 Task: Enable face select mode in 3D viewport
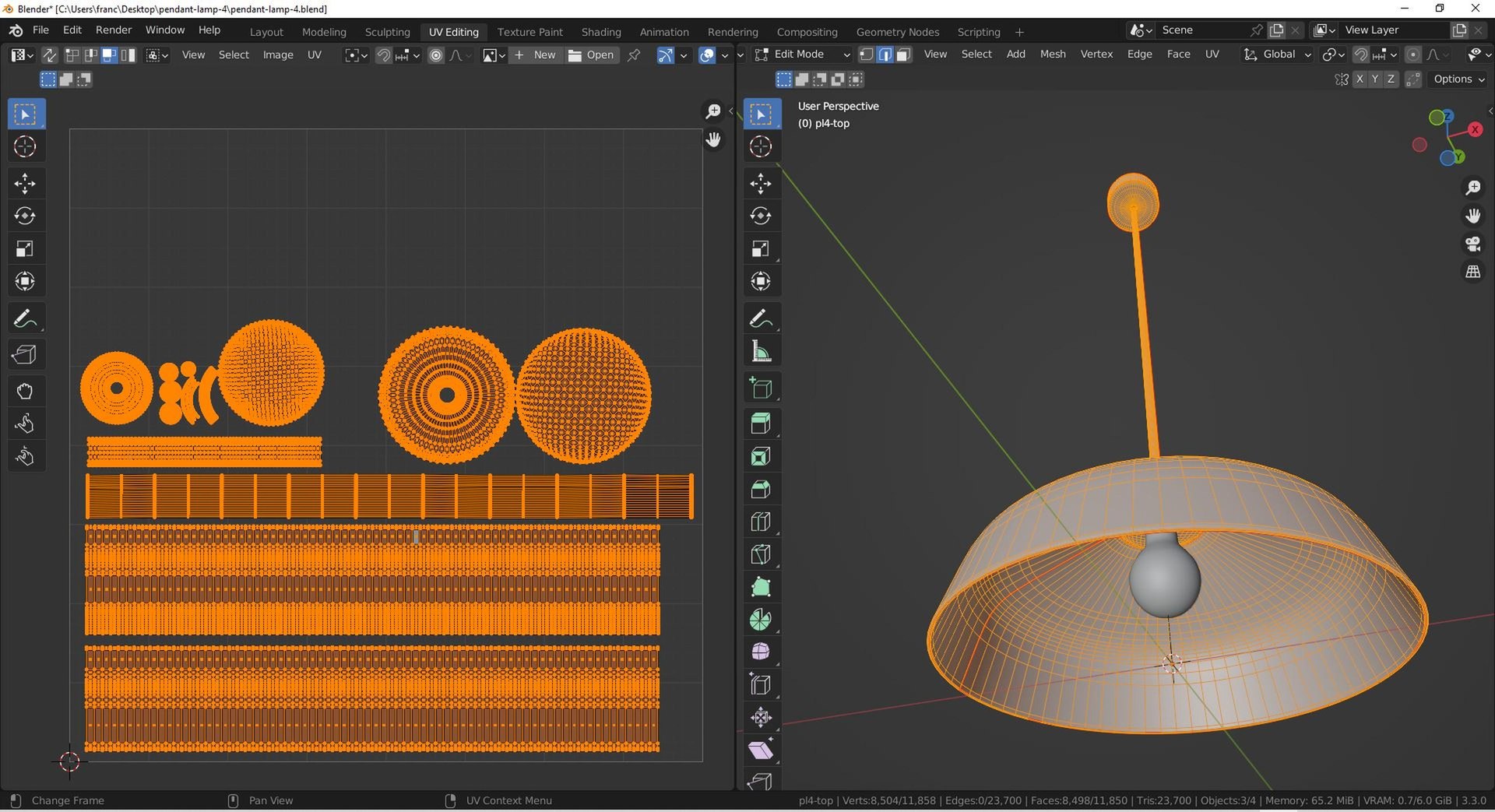click(903, 54)
